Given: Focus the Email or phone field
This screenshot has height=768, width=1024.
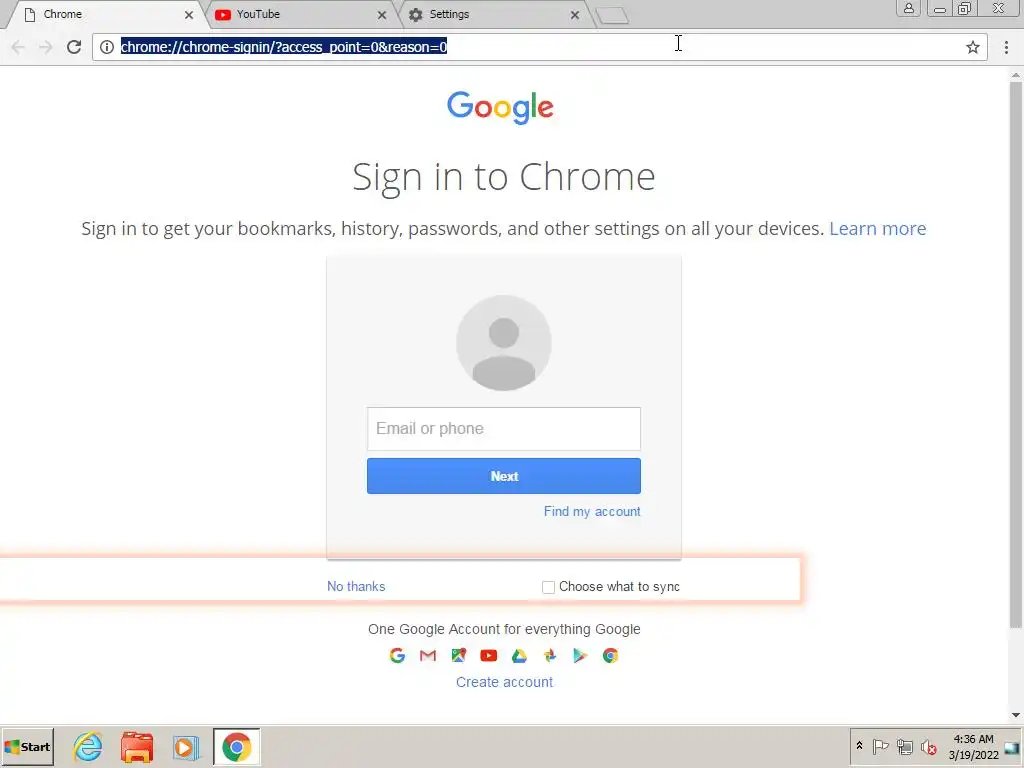Looking at the screenshot, I should (504, 429).
